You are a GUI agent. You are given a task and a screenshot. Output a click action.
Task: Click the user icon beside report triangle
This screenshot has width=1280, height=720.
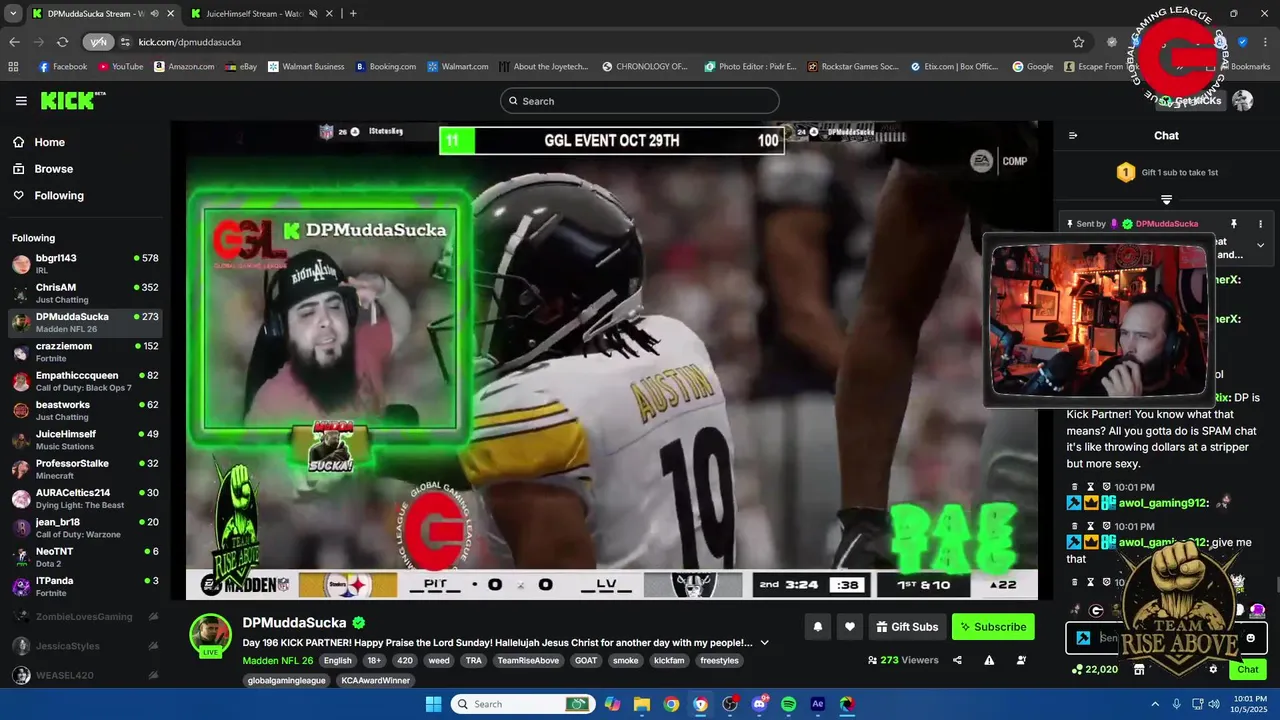coord(1021,660)
